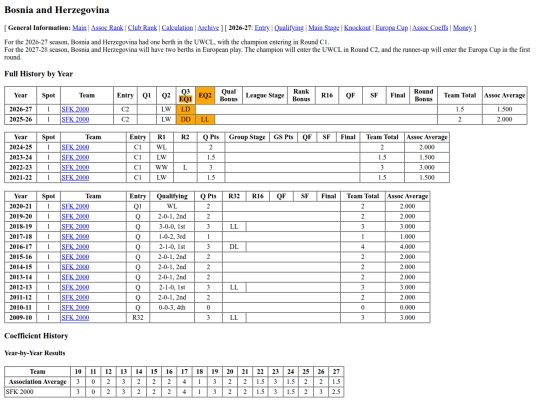Click the Full History by Year heading
This screenshot has width=540, height=405.
click(39, 74)
